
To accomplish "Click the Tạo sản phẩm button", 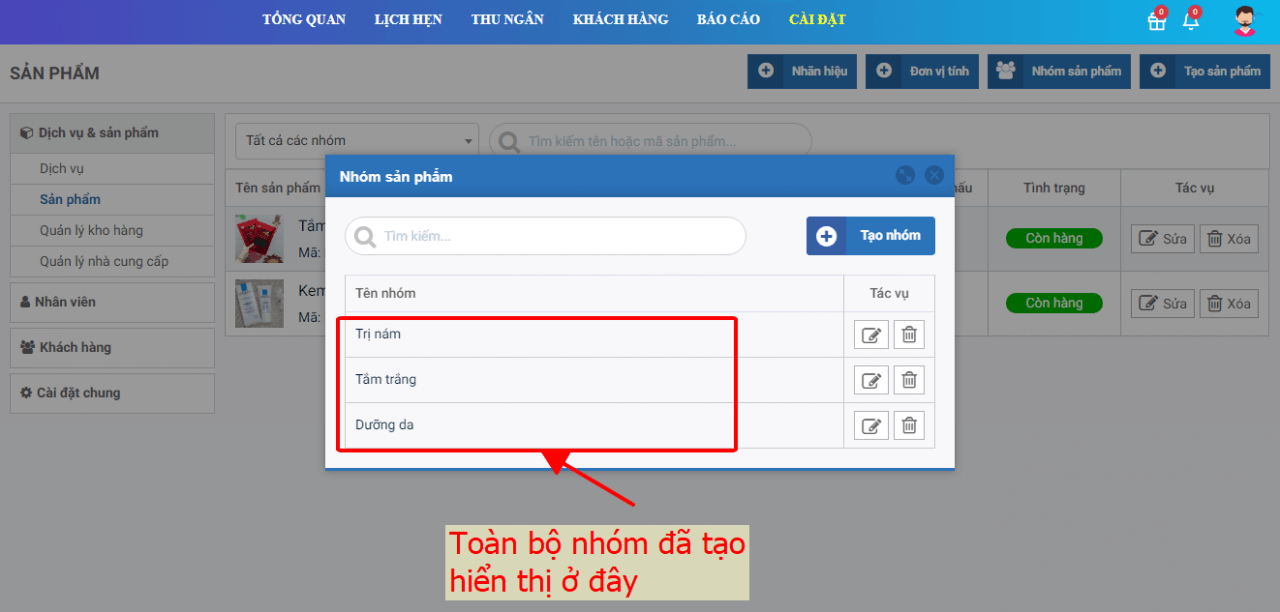I will [x=1204, y=71].
